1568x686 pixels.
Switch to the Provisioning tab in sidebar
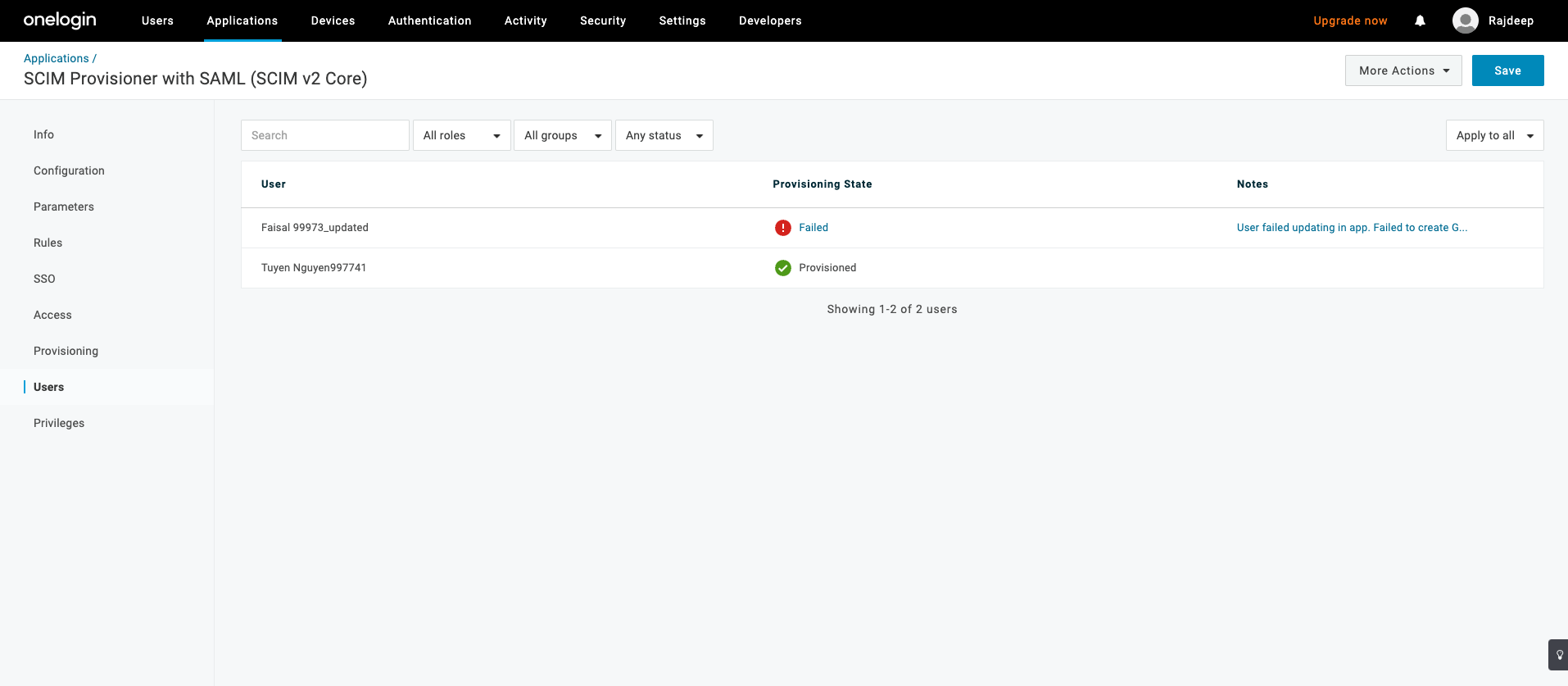point(66,351)
